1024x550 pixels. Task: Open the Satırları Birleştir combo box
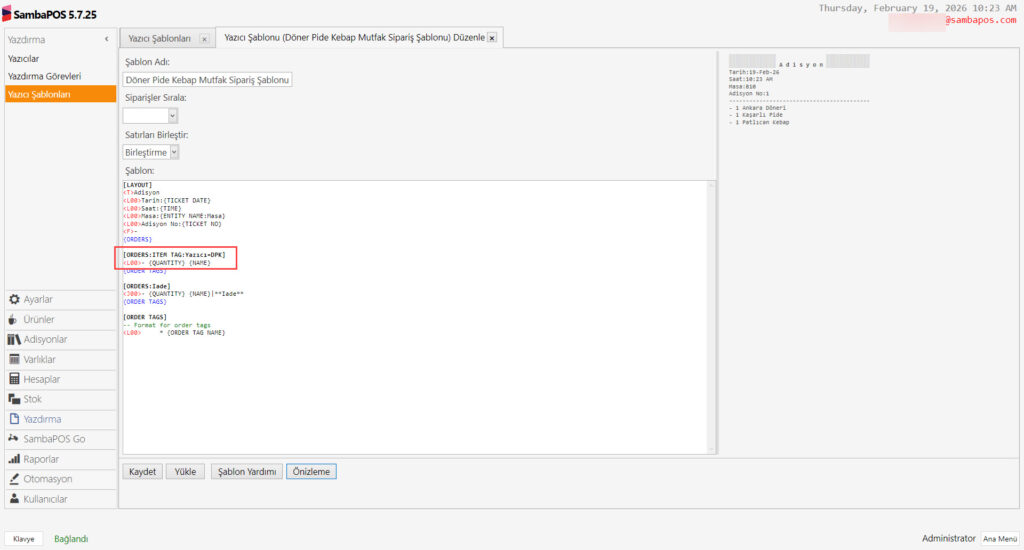tap(174, 152)
